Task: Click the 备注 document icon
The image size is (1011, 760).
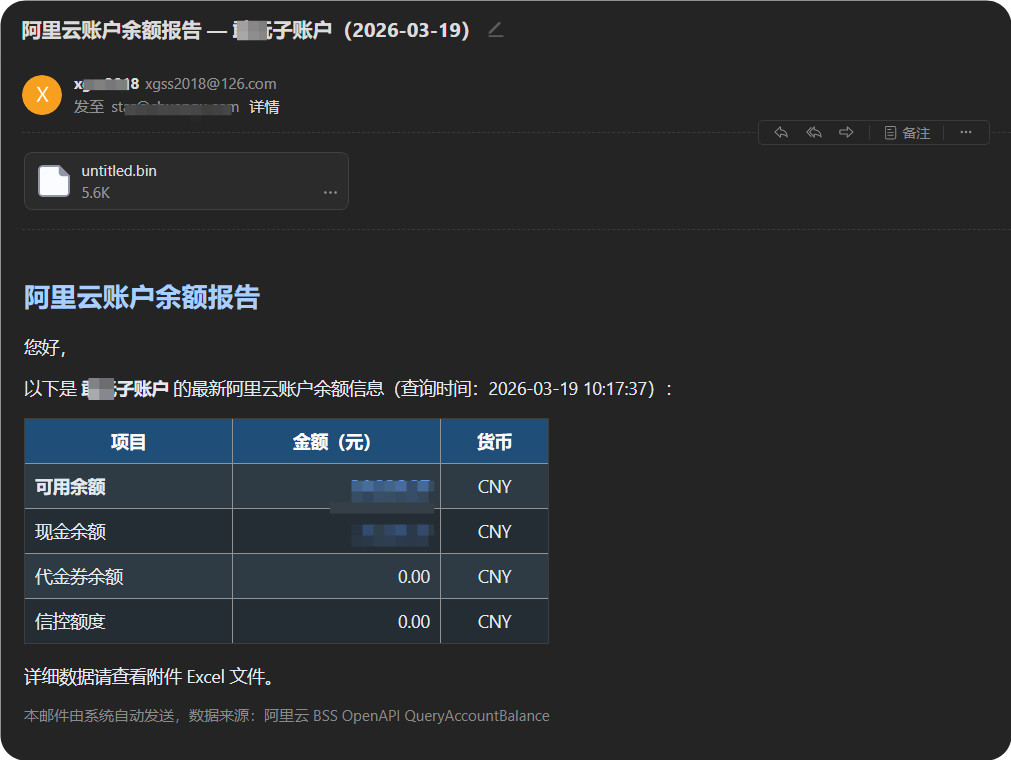Action: [889, 132]
